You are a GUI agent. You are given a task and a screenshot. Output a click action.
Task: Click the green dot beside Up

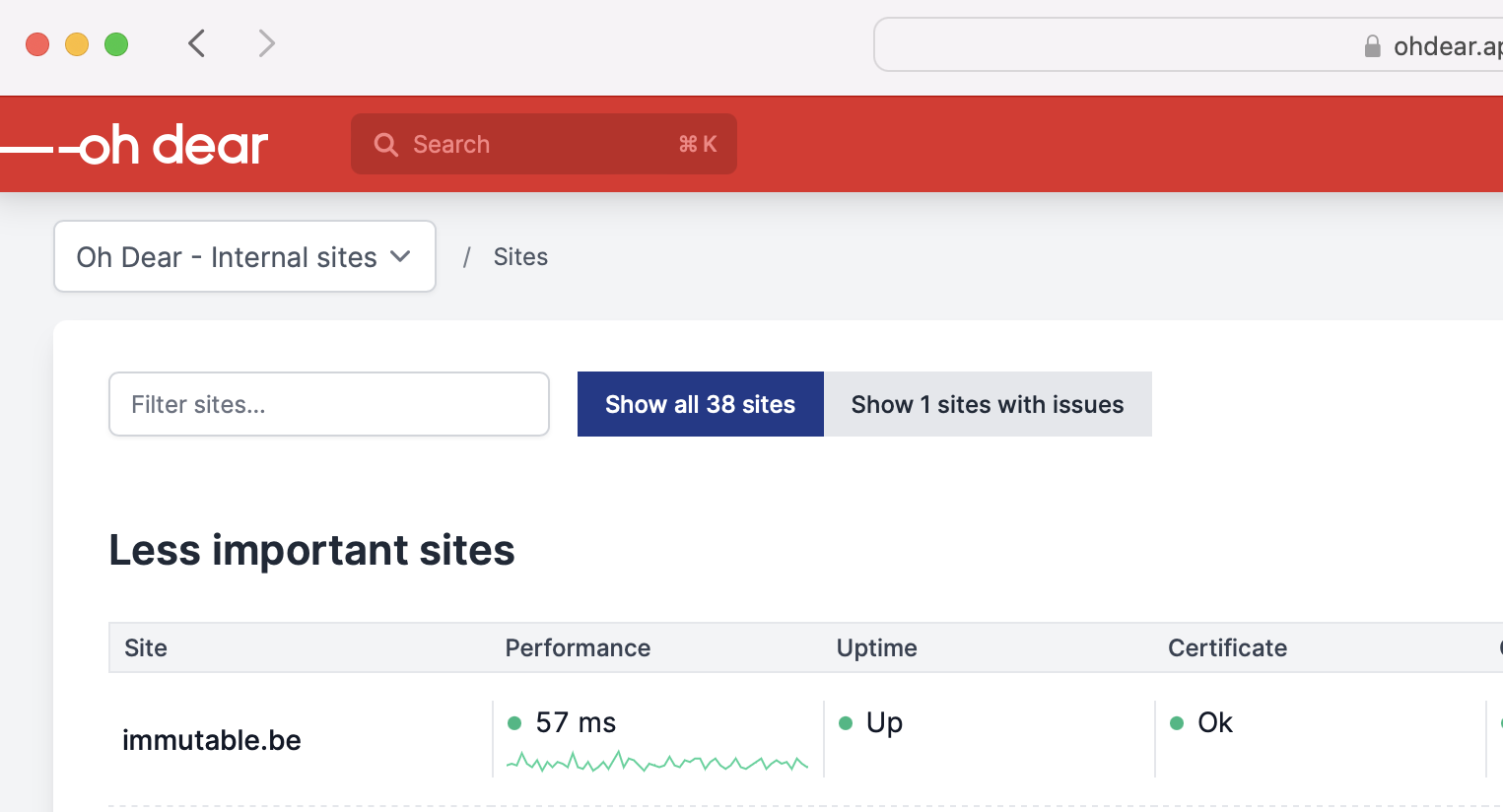pos(846,723)
